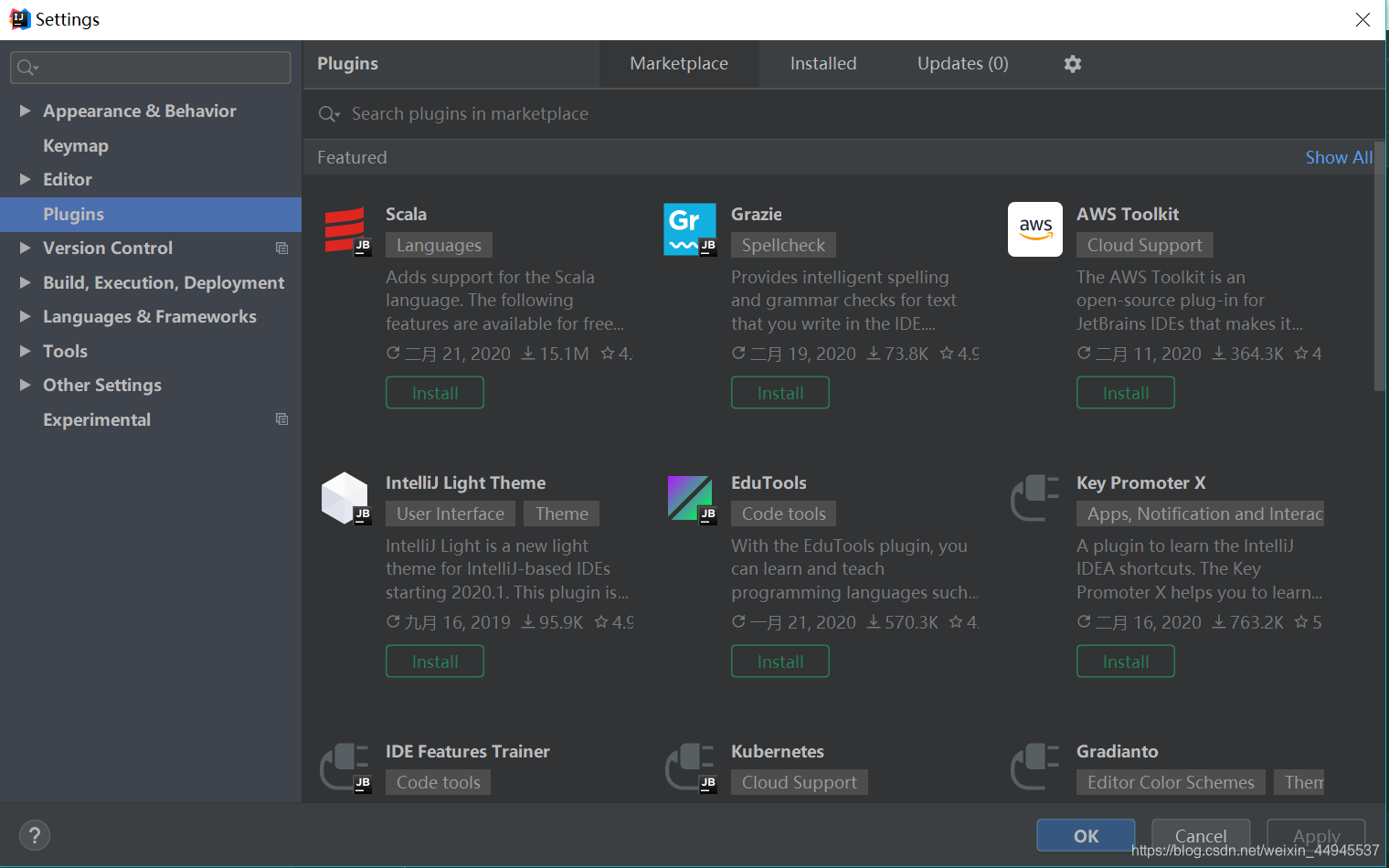Focus the settings search field
The height and width of the screenshot is (868, 1389).
pyautogui.click(x=151, y=68)
